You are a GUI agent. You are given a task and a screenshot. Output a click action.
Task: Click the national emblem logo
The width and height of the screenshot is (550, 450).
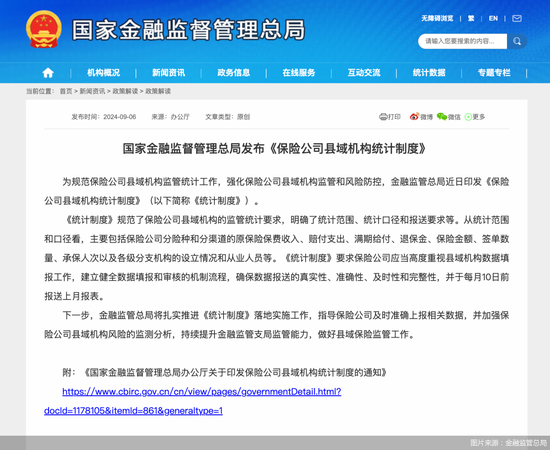[44, 29]
